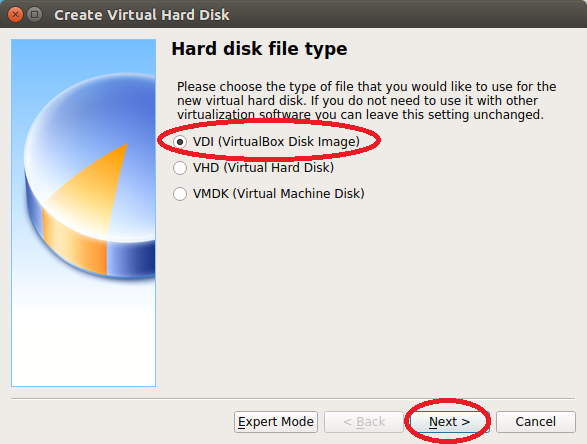This screenshot has width=587, height=444.
Task: Select the VDI radio button circle
Action: point(180,142)
